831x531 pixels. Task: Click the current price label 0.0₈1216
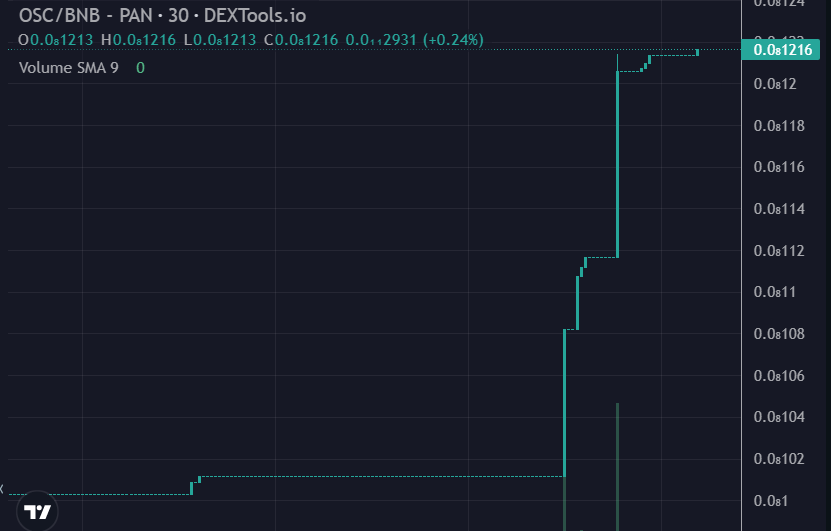click(x=781, y=50)
